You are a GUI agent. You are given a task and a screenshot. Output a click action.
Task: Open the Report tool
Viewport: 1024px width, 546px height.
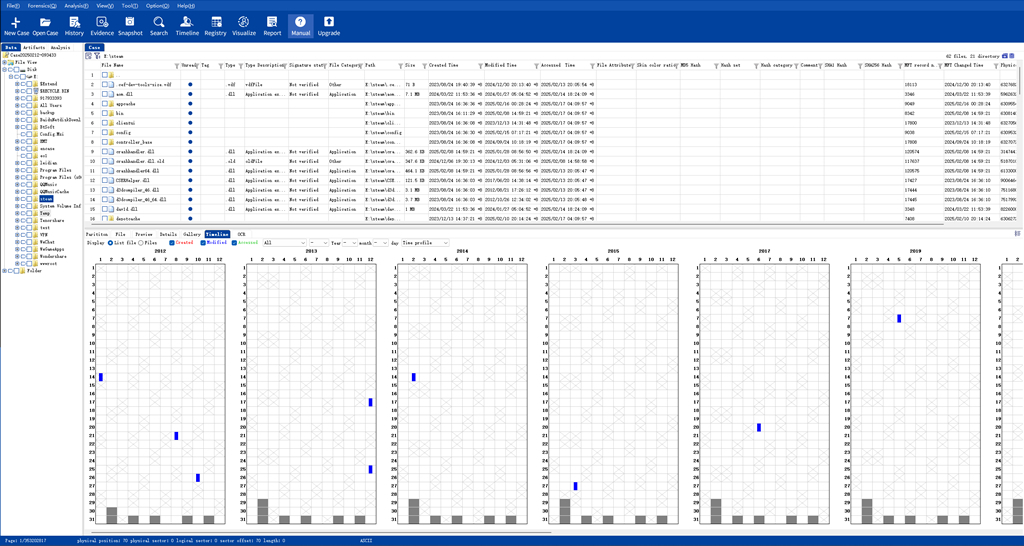point(272,25)
